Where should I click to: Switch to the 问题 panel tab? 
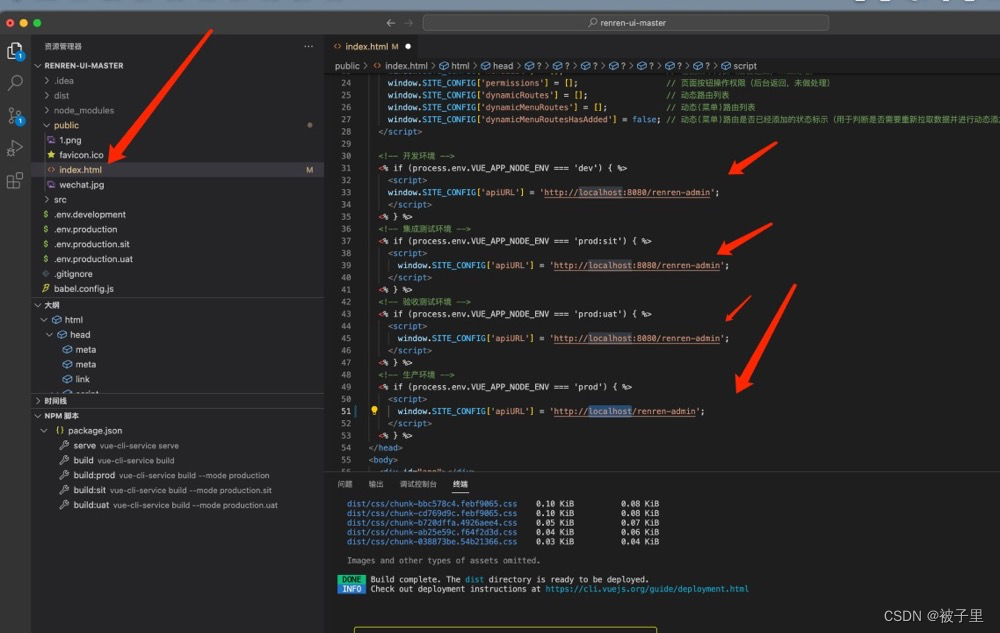point(345,484)
